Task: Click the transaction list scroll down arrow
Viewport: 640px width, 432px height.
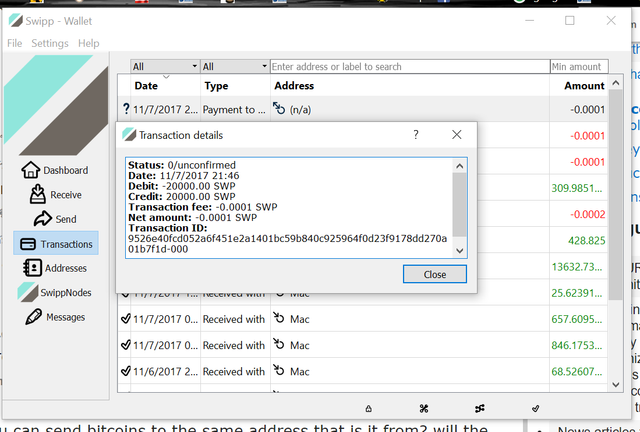Action: pos(616,385)
